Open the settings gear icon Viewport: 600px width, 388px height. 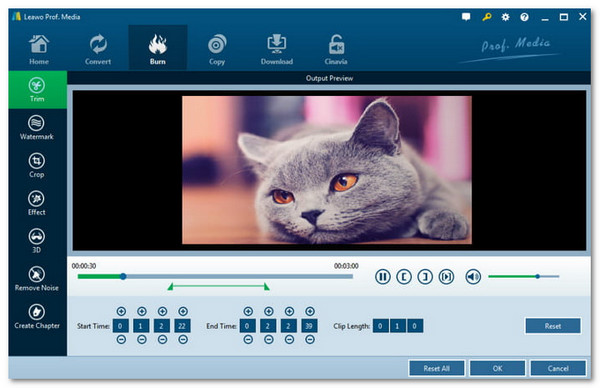505,17
